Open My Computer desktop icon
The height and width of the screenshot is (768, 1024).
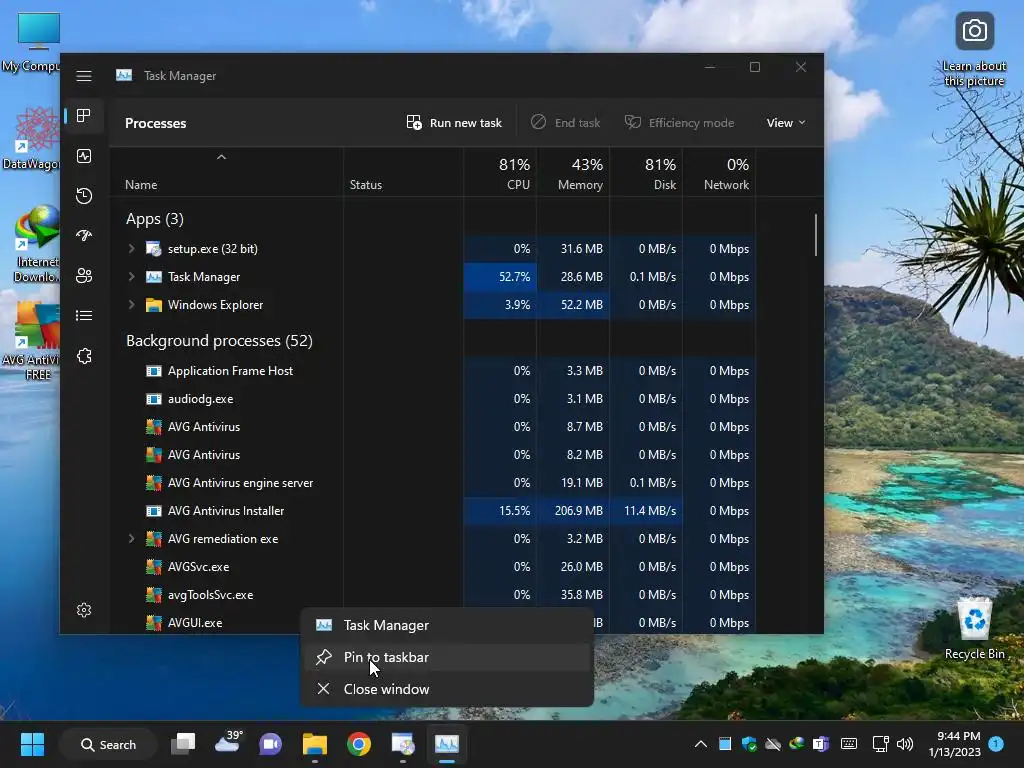tap(37, 42)
